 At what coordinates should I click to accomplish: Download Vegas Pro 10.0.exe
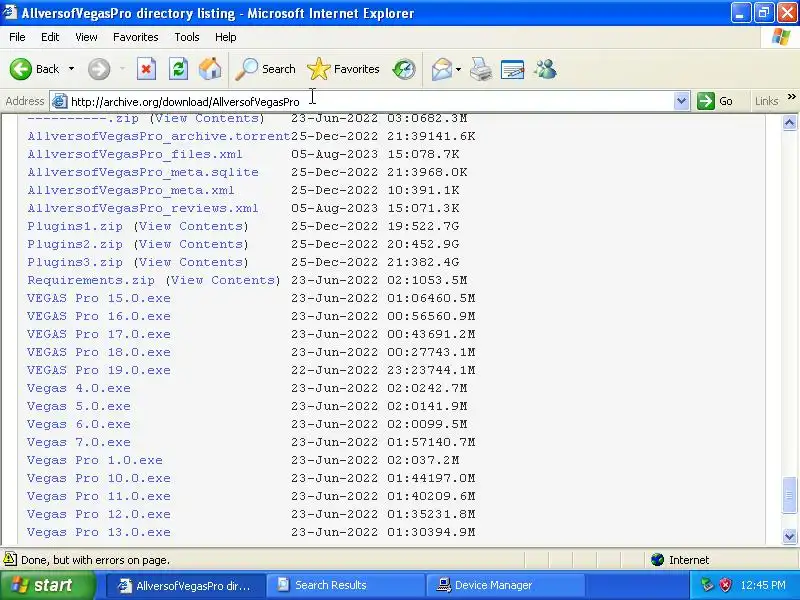[x=99, y=478]
